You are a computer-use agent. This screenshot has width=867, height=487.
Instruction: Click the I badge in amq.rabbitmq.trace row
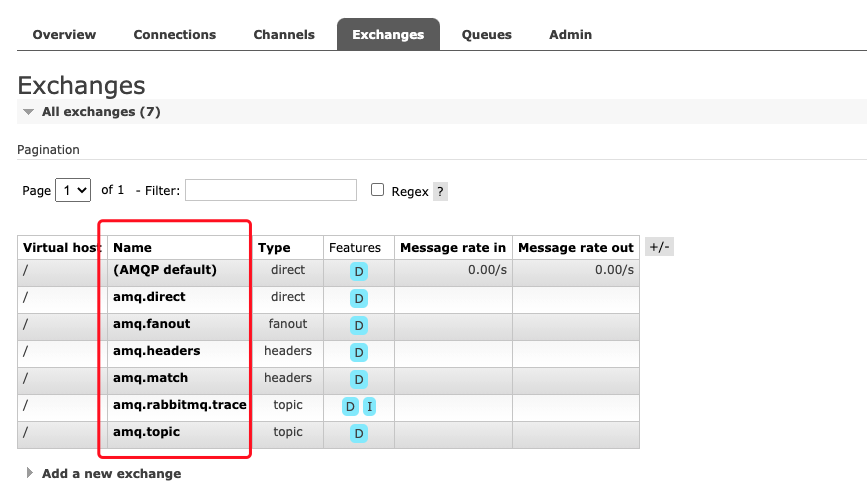pos(369,407)
